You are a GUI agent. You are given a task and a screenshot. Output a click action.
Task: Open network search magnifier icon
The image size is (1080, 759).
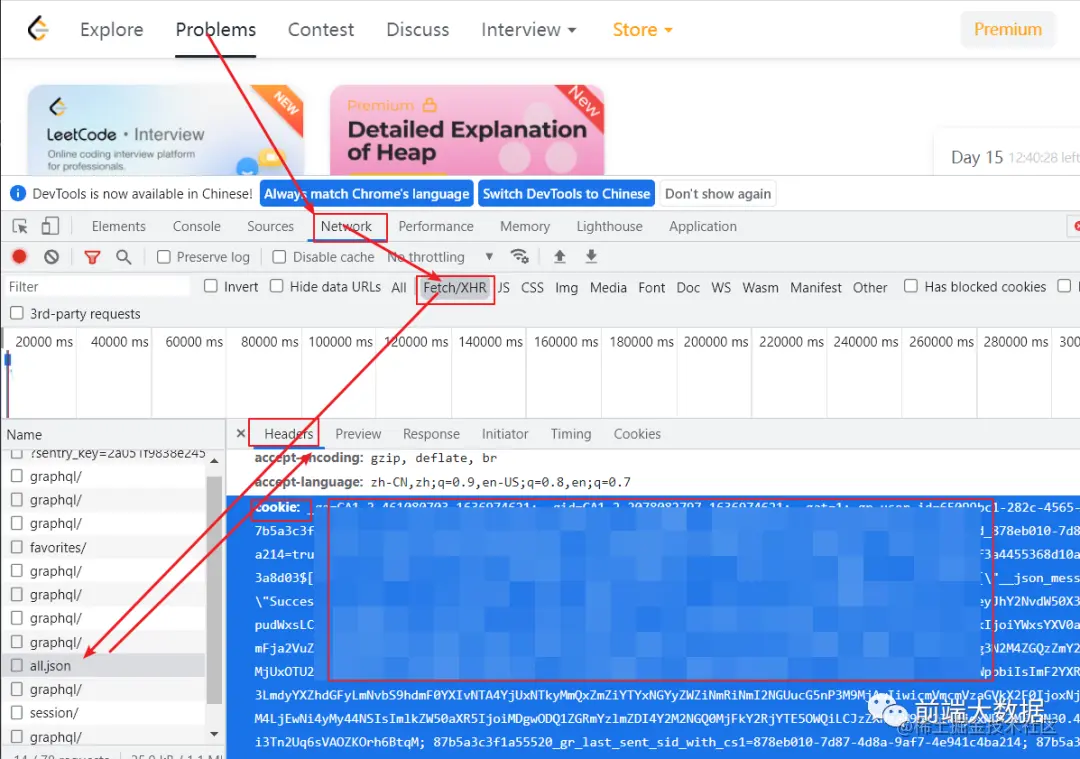pos(123,257)
